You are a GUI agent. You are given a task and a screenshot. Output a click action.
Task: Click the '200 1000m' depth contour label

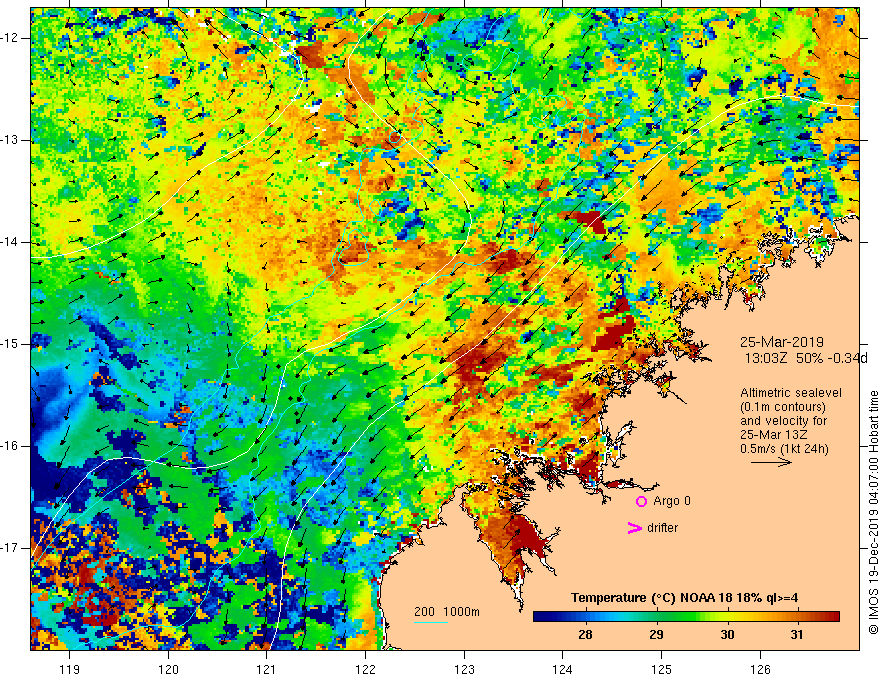(447, 612)
